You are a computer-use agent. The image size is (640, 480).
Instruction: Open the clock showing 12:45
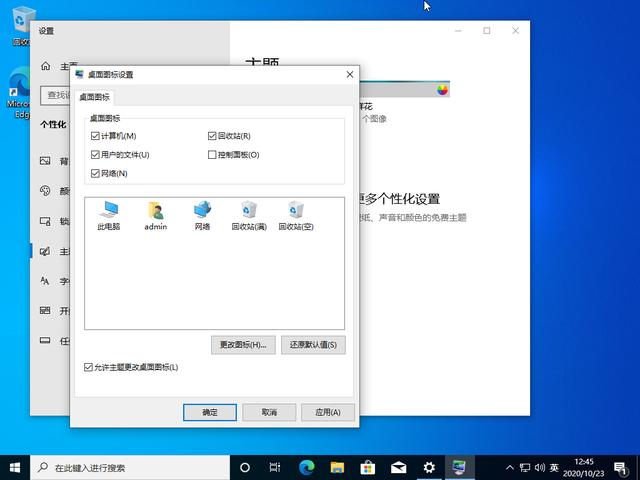click(584, 468)
